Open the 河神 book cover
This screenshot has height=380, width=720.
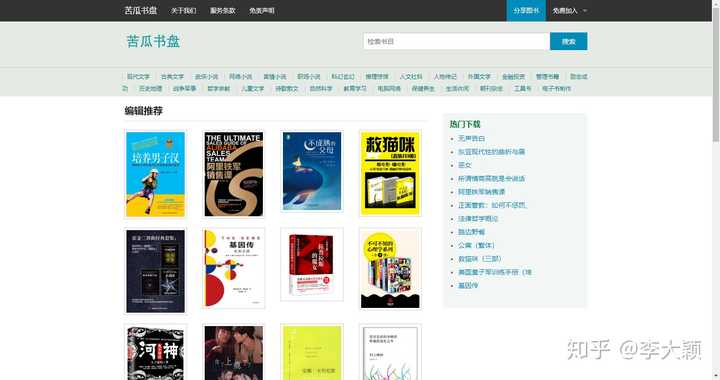click(156, 352)
